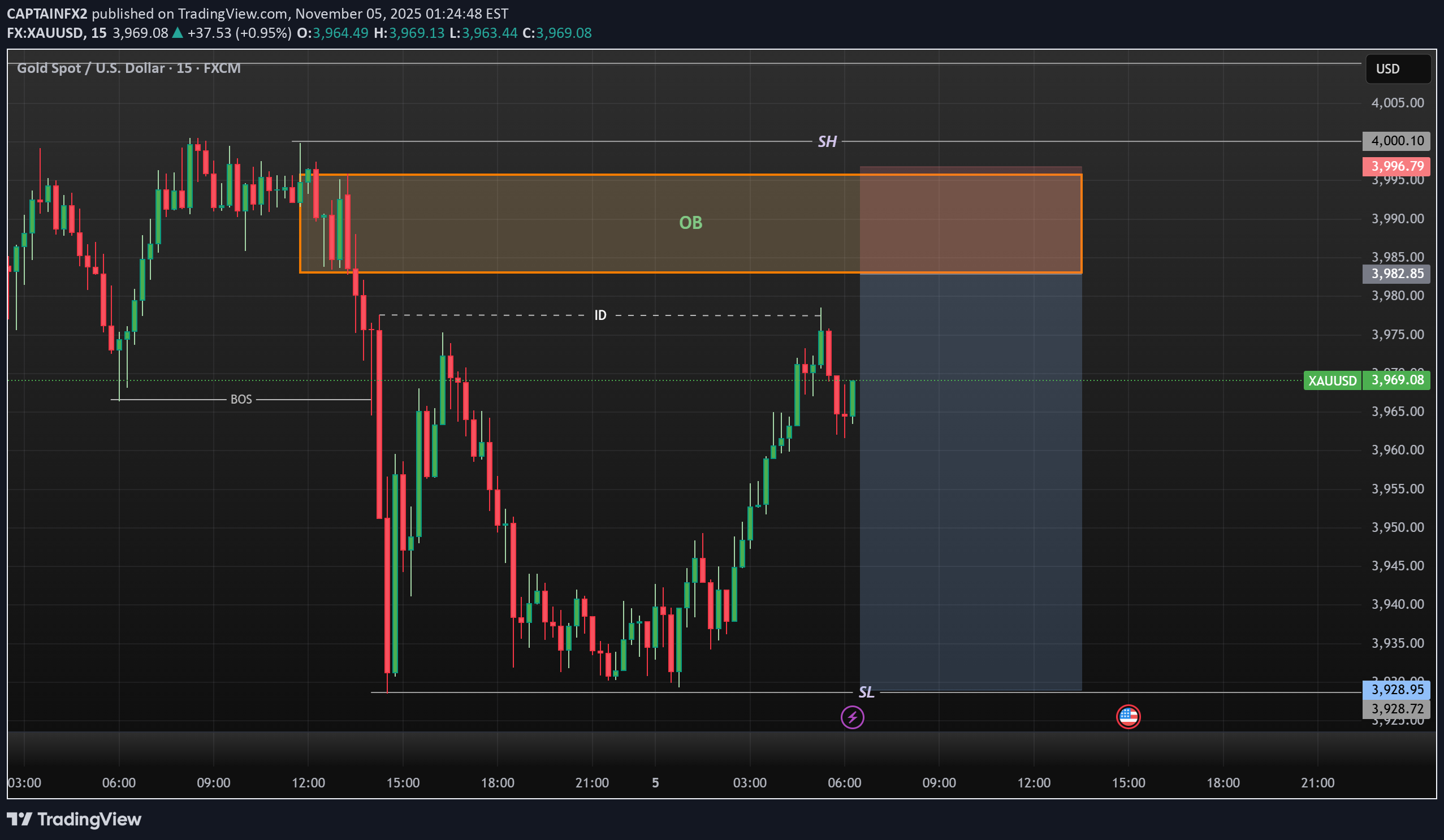Click the green XAUUSD price tag
The image size is (1444, 840).
(1331, 380)
